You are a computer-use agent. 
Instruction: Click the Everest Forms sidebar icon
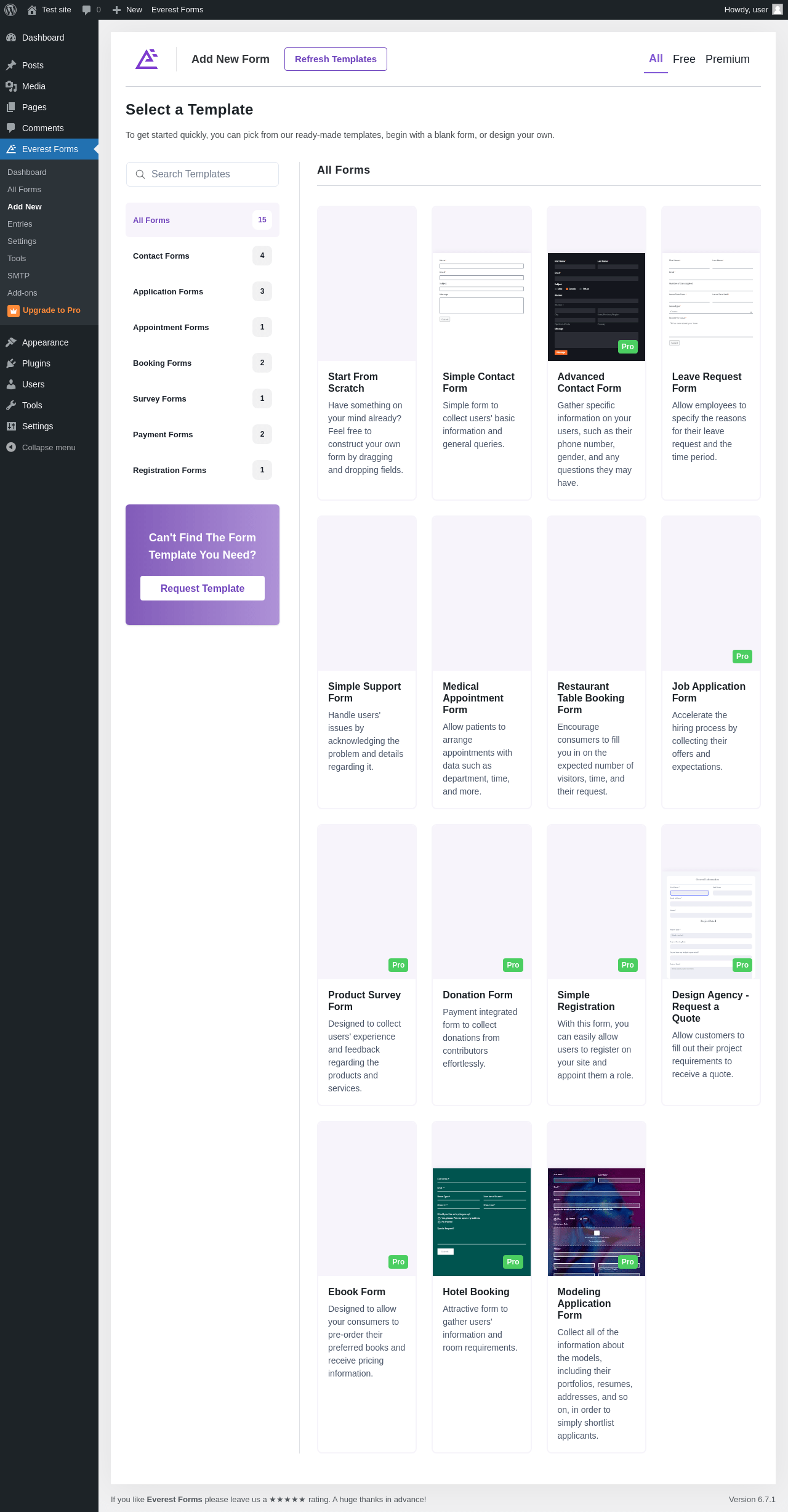(x=11, y=149)
